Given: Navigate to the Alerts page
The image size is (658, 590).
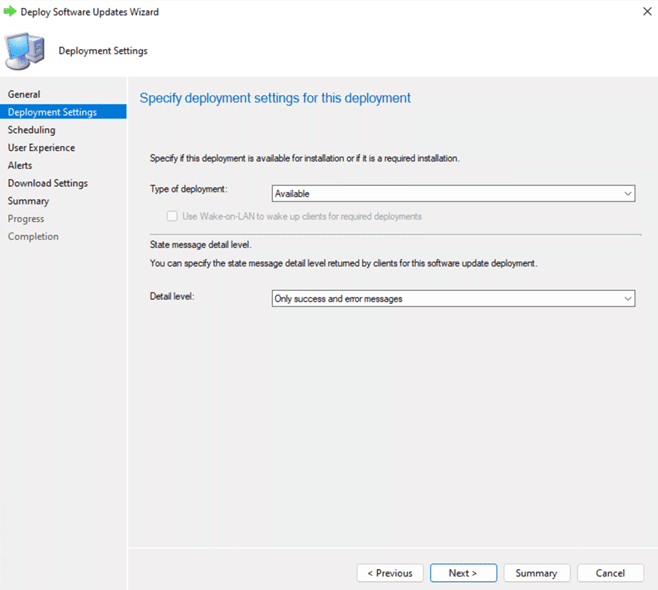Looking at the screenshot, I should [20, 165].
